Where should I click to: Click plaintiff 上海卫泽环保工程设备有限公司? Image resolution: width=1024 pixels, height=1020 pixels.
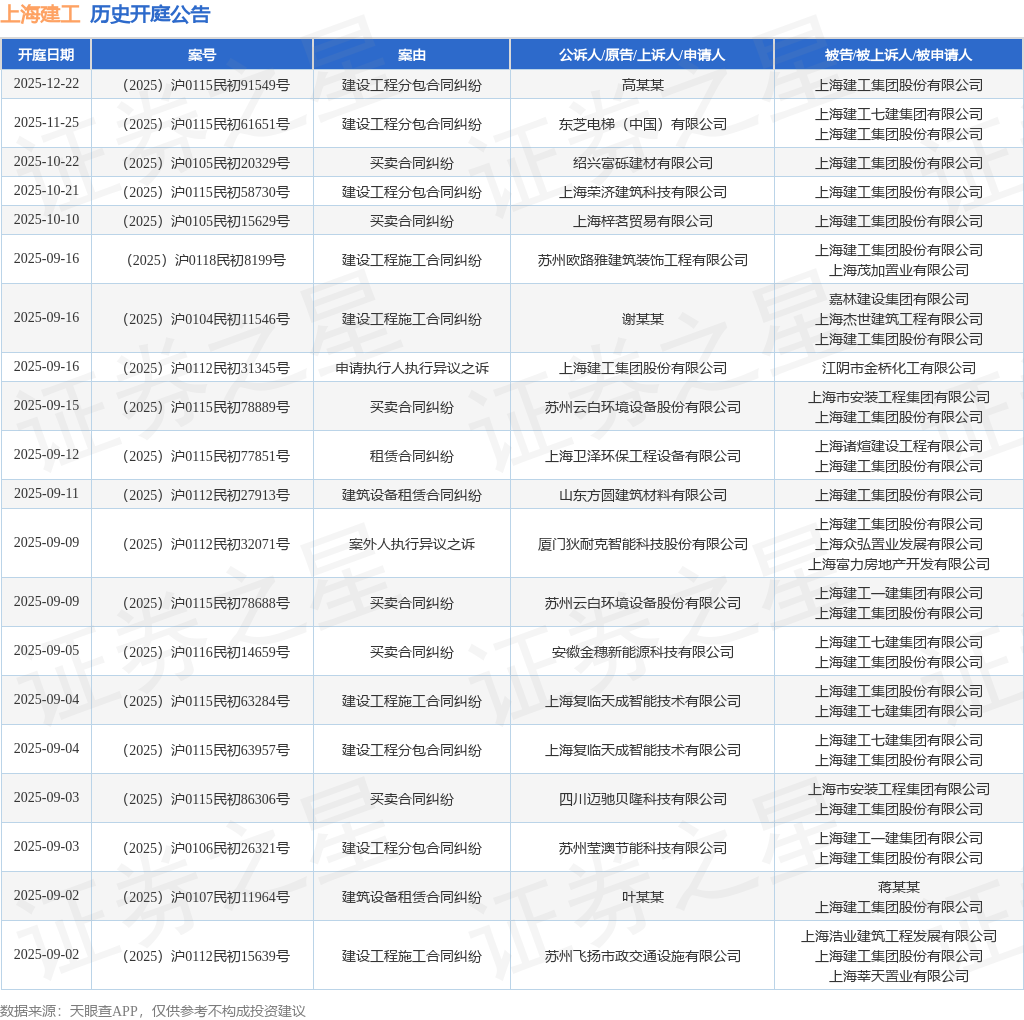pos(643,456)
